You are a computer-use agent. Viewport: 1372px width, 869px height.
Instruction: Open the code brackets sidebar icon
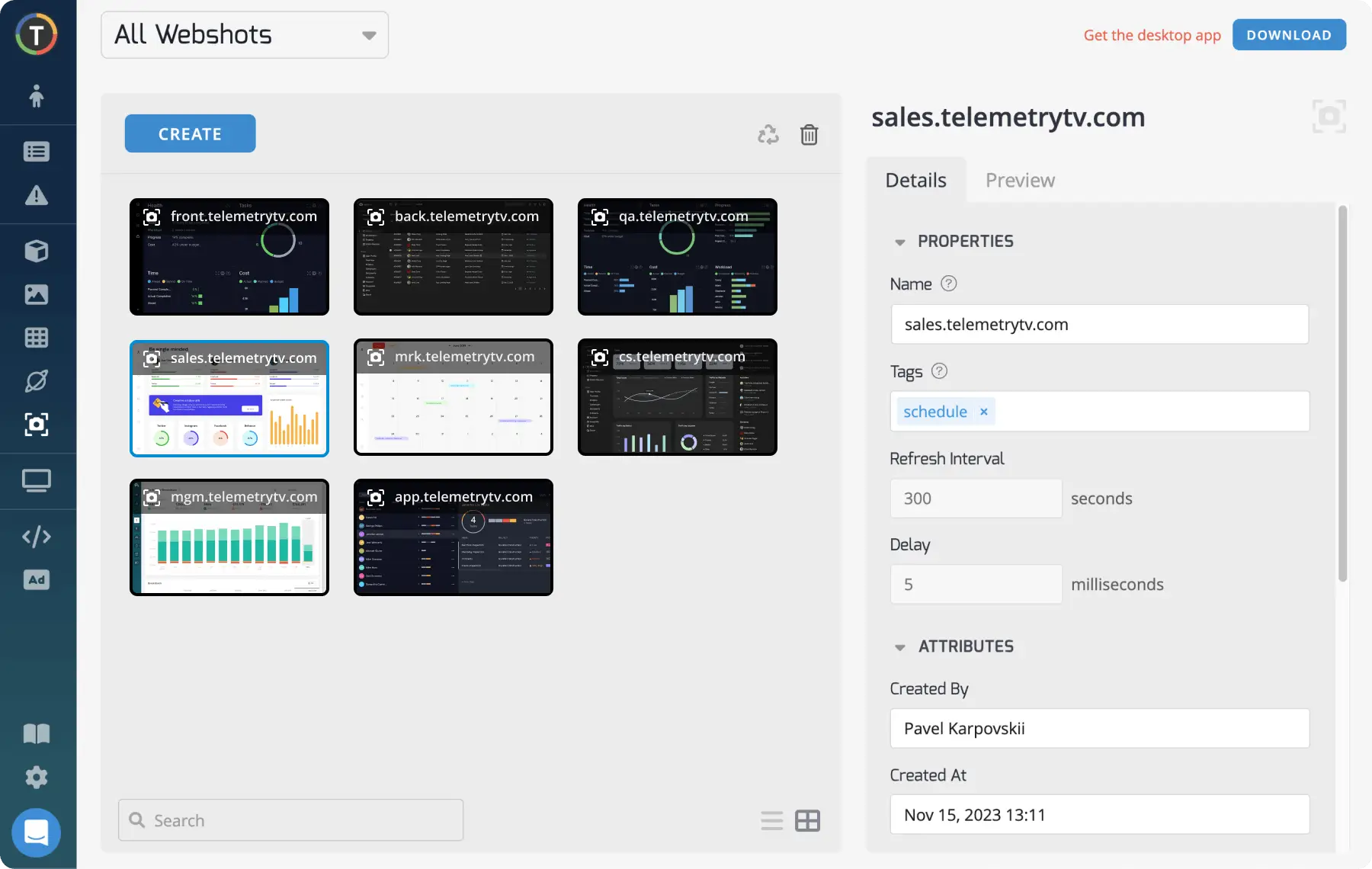[36, 537]
